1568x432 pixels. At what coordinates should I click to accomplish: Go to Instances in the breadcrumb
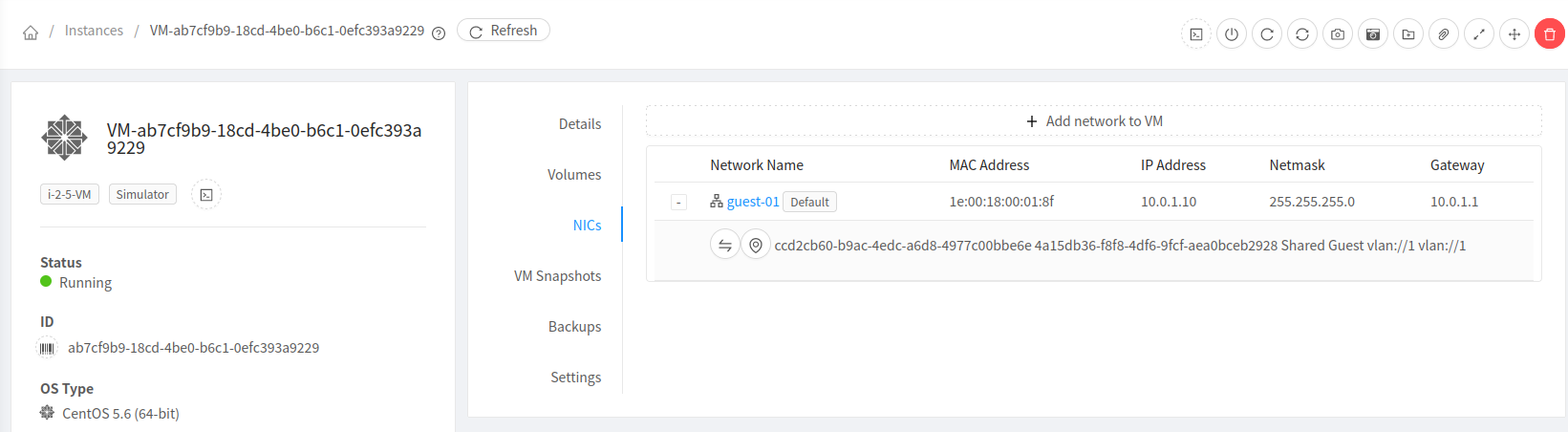tap(94, 31)
